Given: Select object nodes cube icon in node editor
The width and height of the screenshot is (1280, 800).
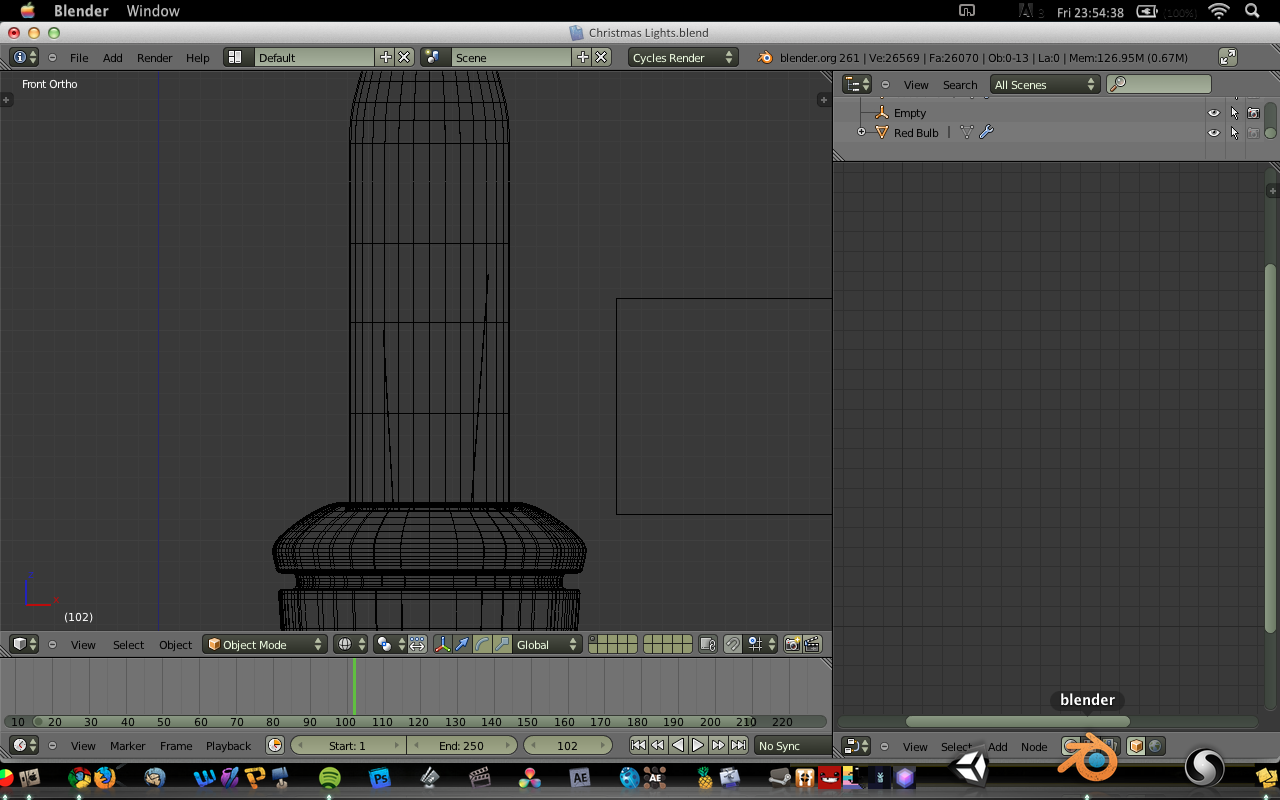Looking at the screenshot, I should pos(1136,747).
